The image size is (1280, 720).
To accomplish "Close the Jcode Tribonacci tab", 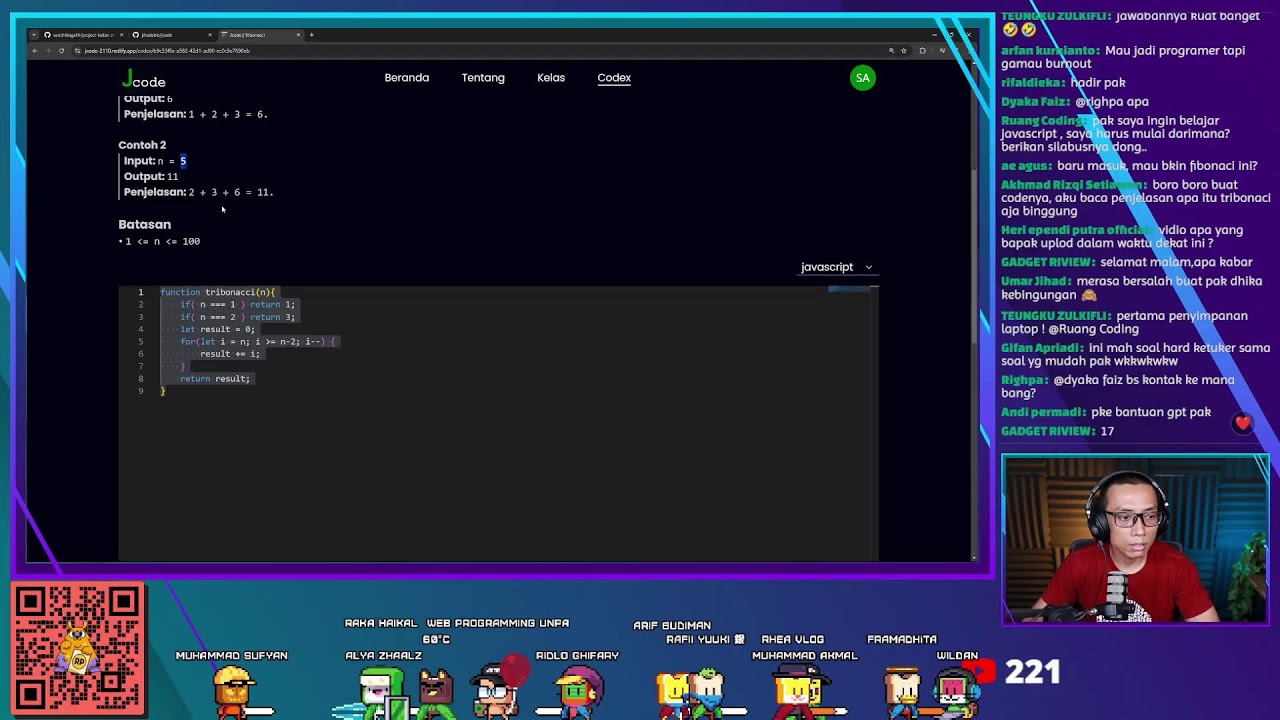I will 298,35.
